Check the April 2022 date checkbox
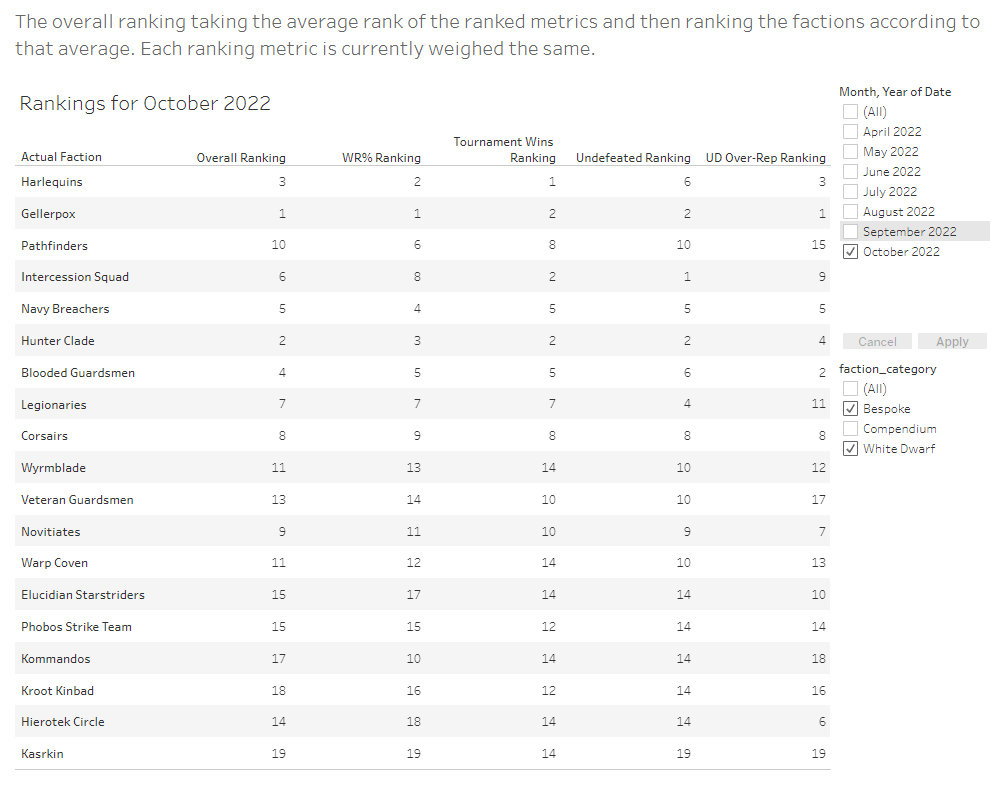This screenshot has height=785, width=997. coord(850,132)
